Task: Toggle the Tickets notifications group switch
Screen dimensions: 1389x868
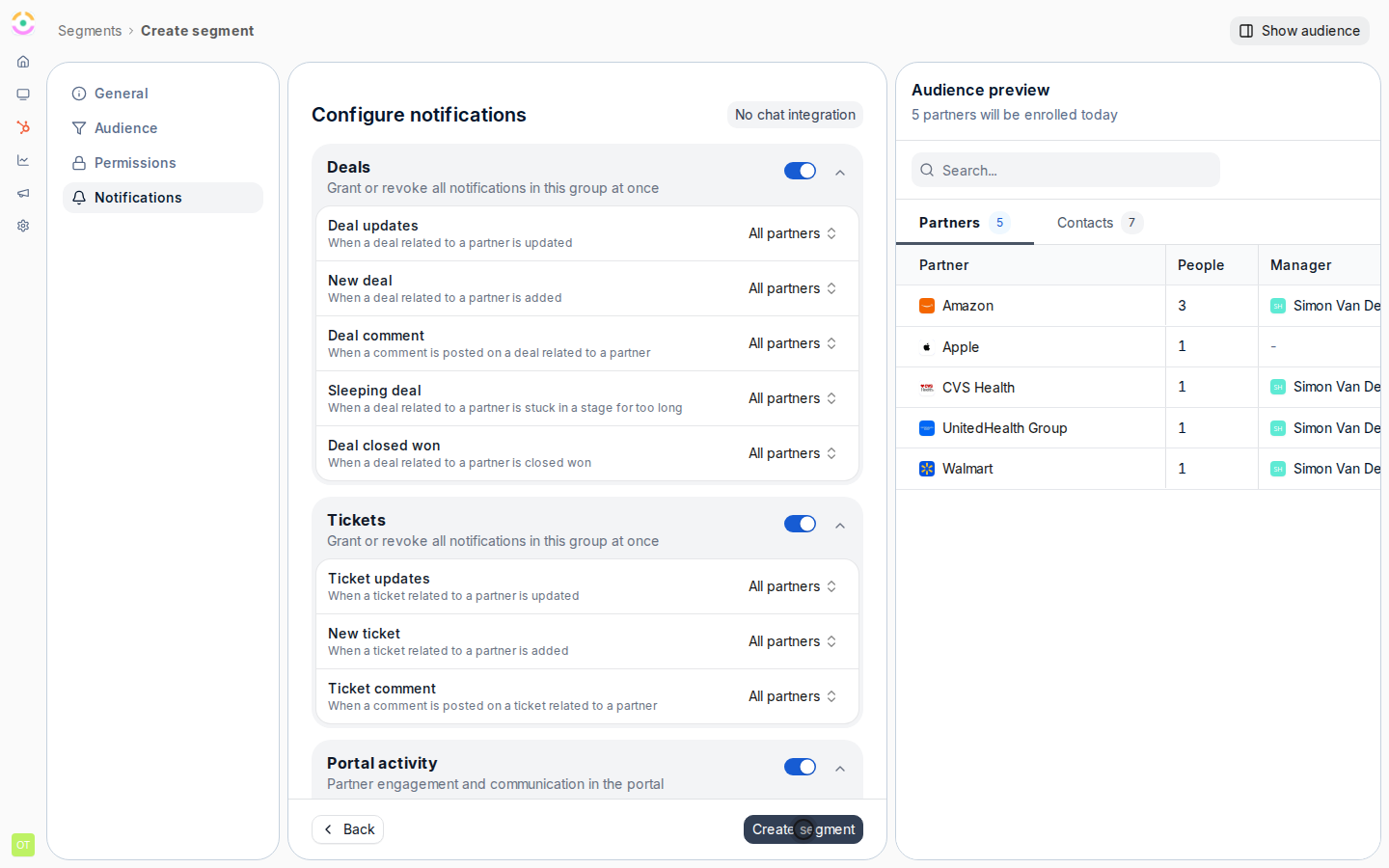Action: [x=800, y=524]
